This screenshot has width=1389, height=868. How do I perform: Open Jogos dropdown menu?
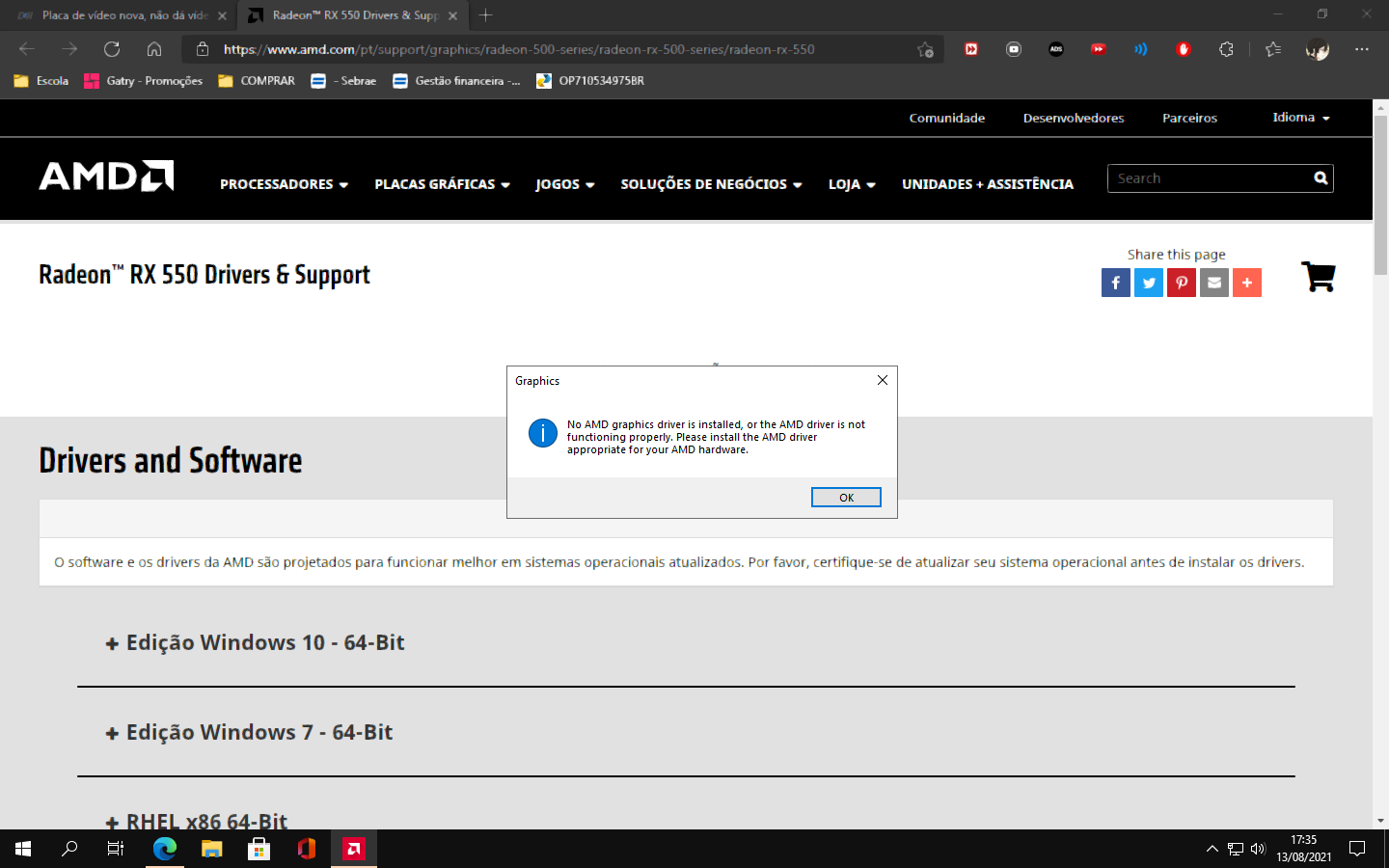pyautogui.click(x=565, y=184)
